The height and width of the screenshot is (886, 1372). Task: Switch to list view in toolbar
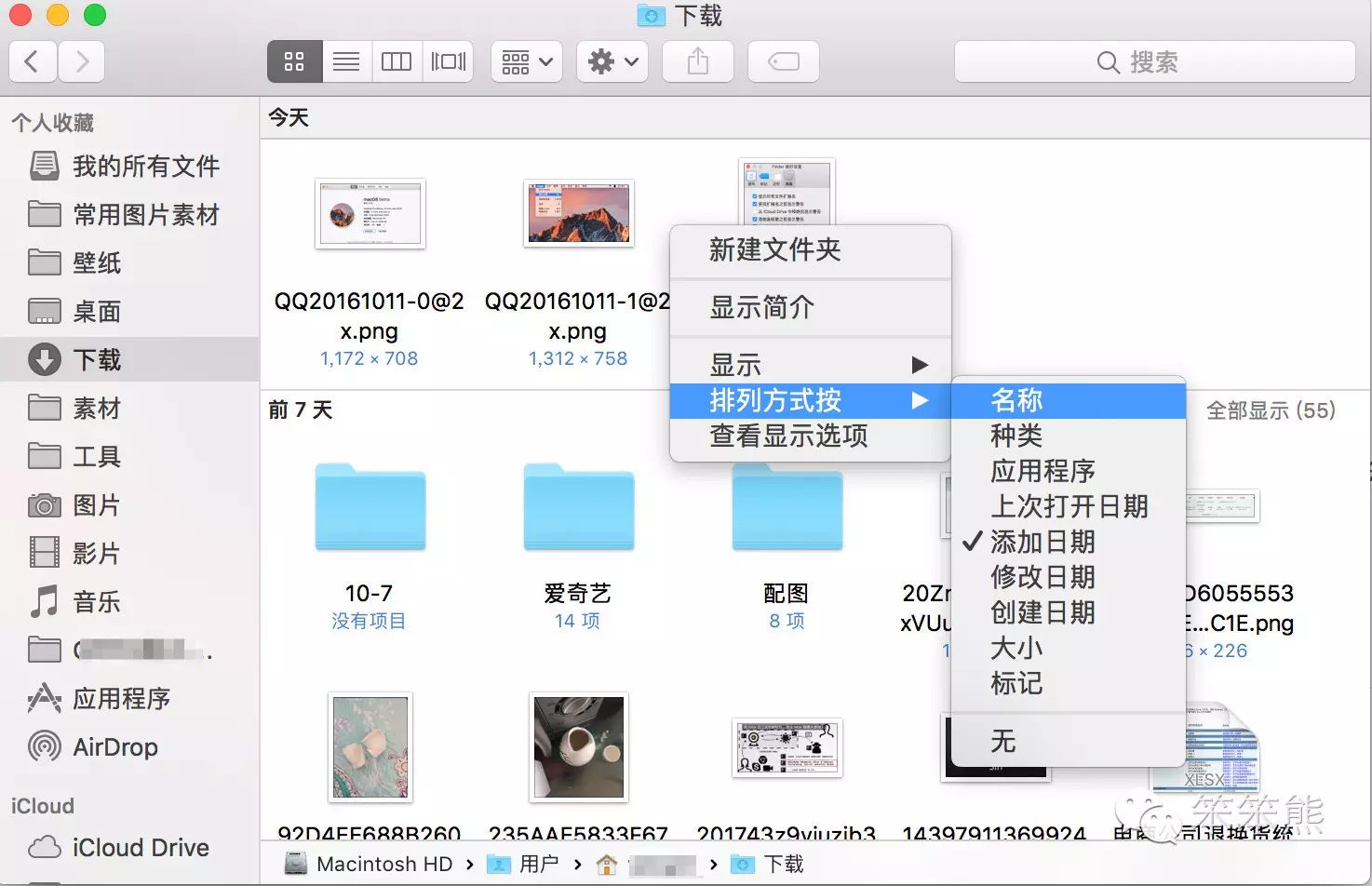tap(346, 62)
